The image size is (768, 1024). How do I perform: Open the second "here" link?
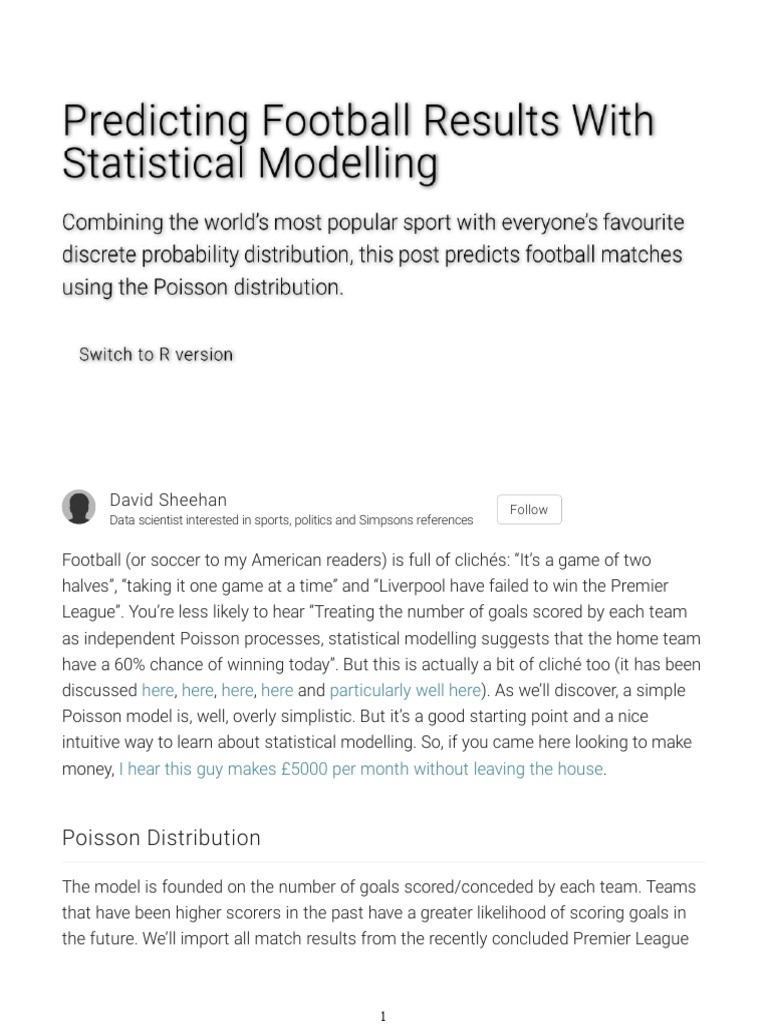pyautogui.click(x=198, y=690)
